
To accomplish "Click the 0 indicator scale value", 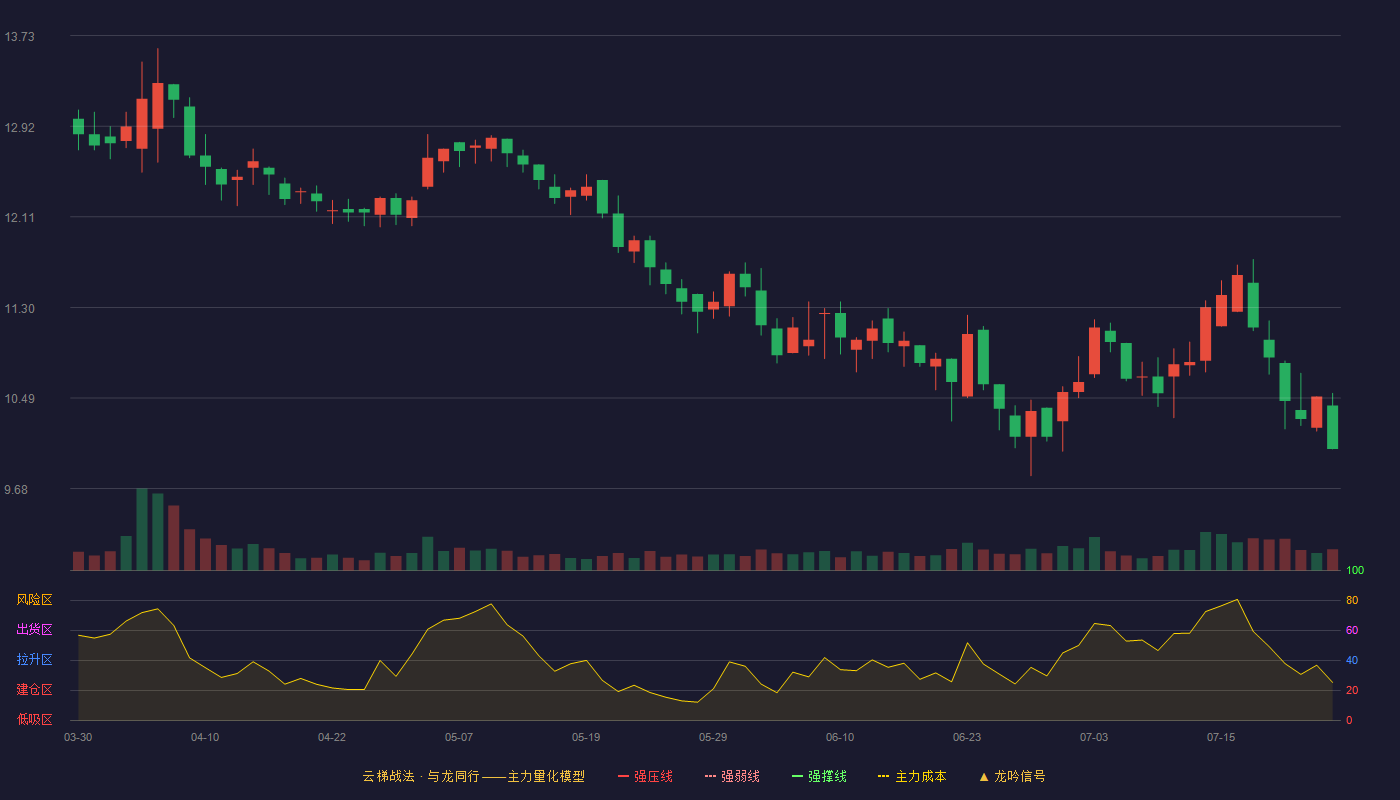I will (x=1349, y=720).
